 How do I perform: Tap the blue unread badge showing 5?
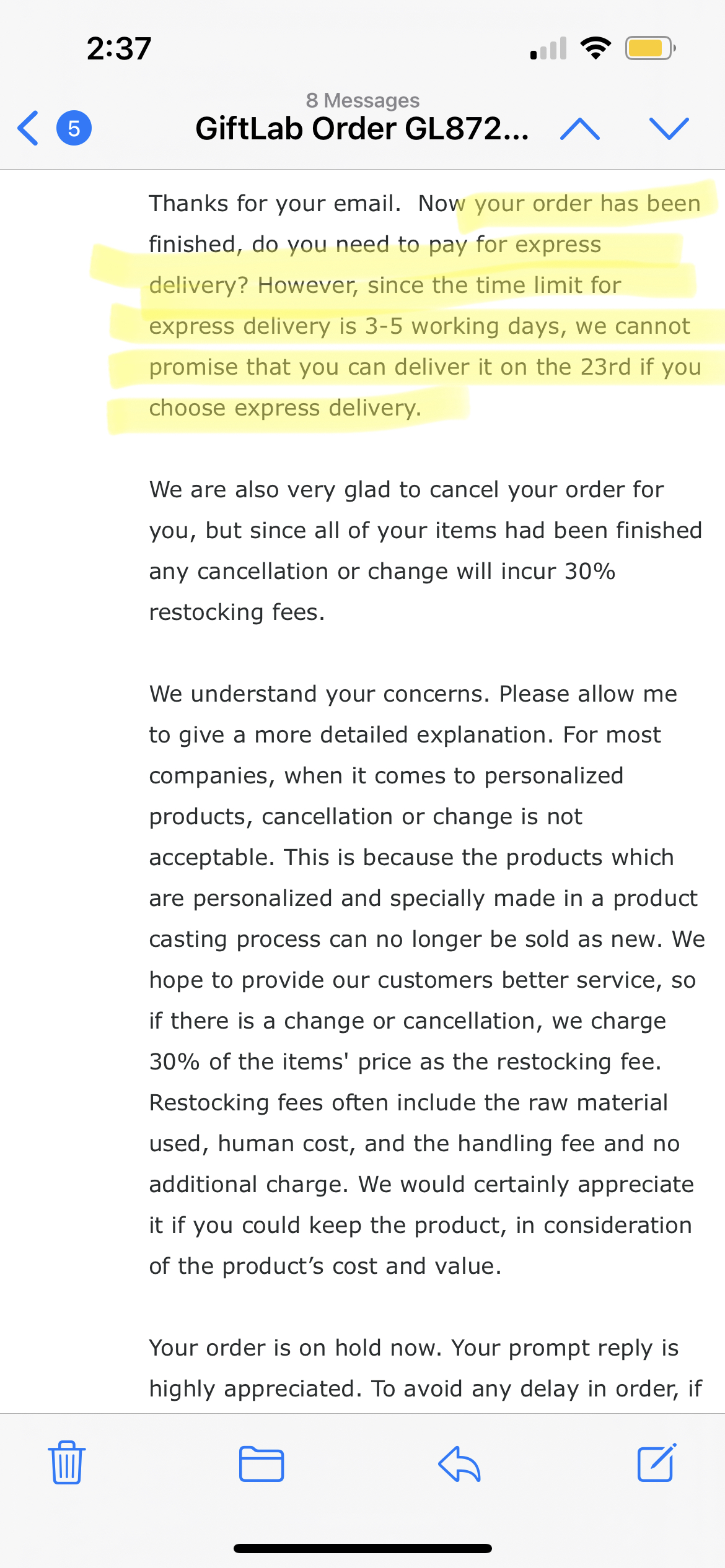coord(74,128)
